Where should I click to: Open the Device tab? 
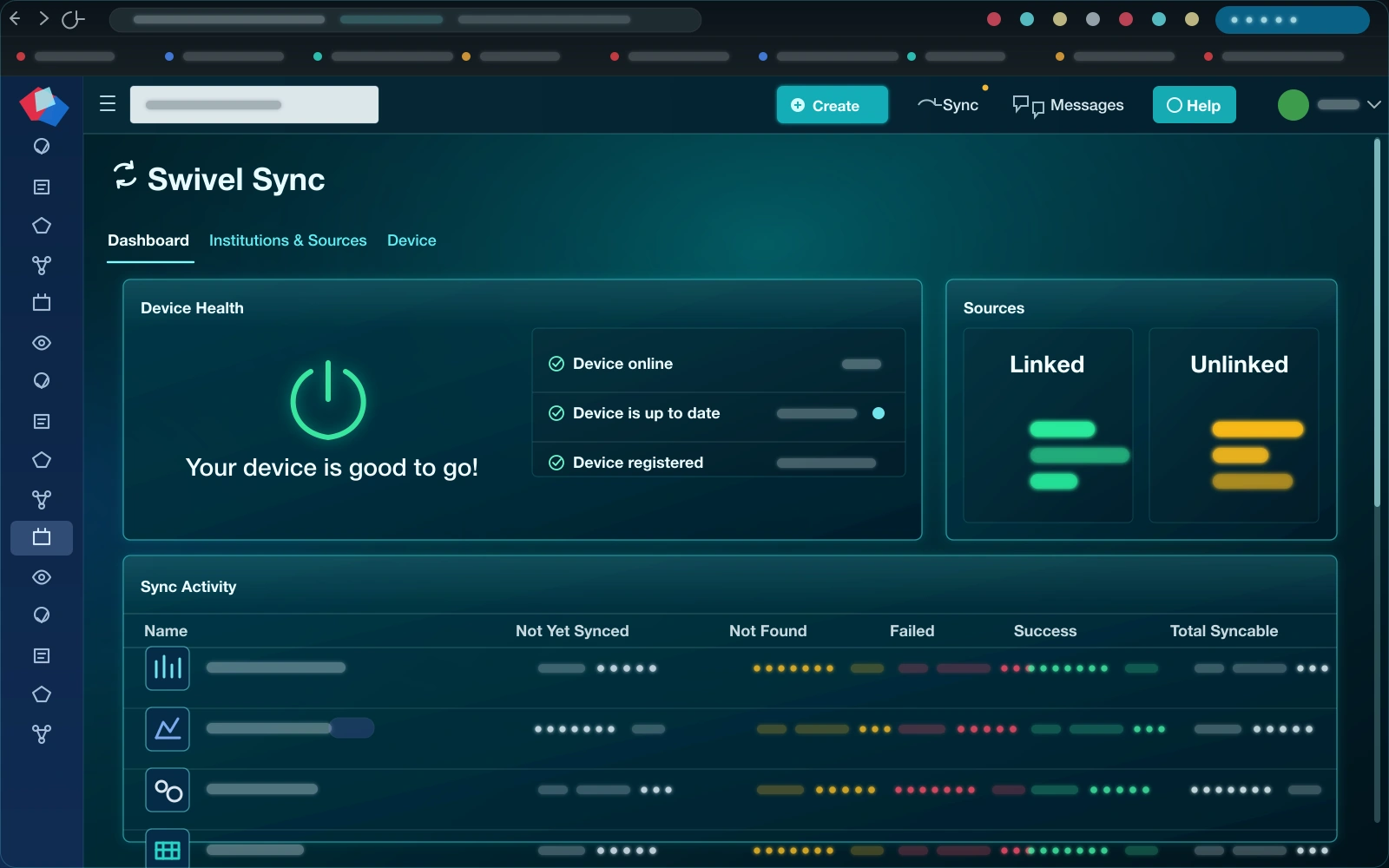pos(411,240)
